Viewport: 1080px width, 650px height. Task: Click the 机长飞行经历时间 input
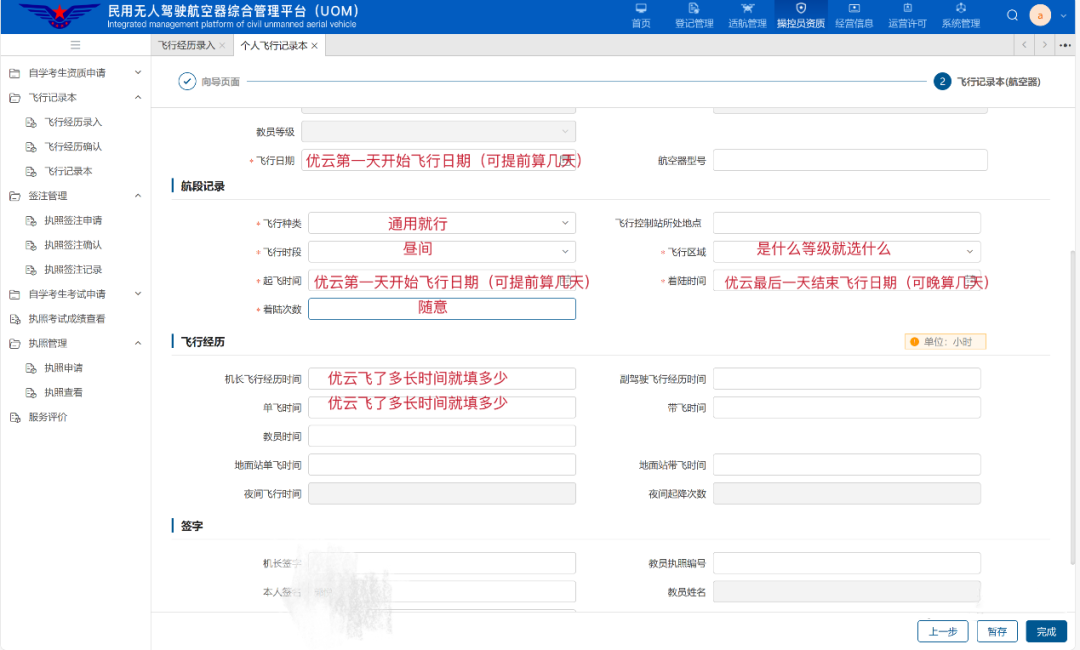pyautogui.click(x=442, y=379)
